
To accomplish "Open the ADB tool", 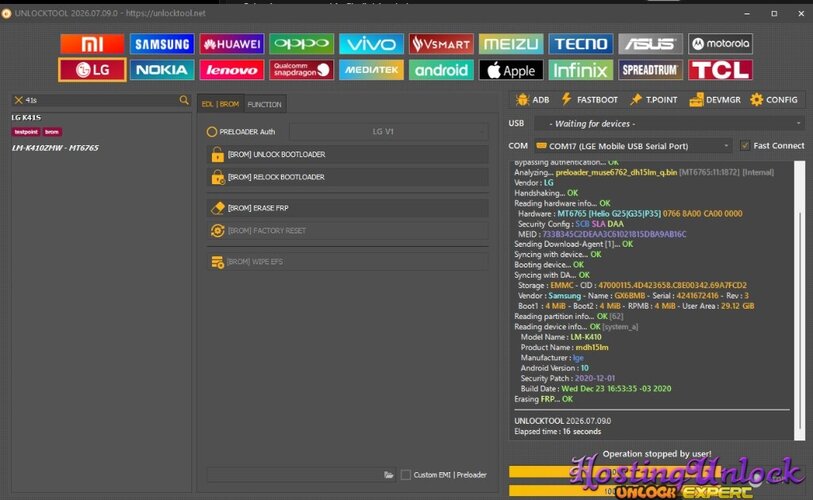I will [532, 100].
